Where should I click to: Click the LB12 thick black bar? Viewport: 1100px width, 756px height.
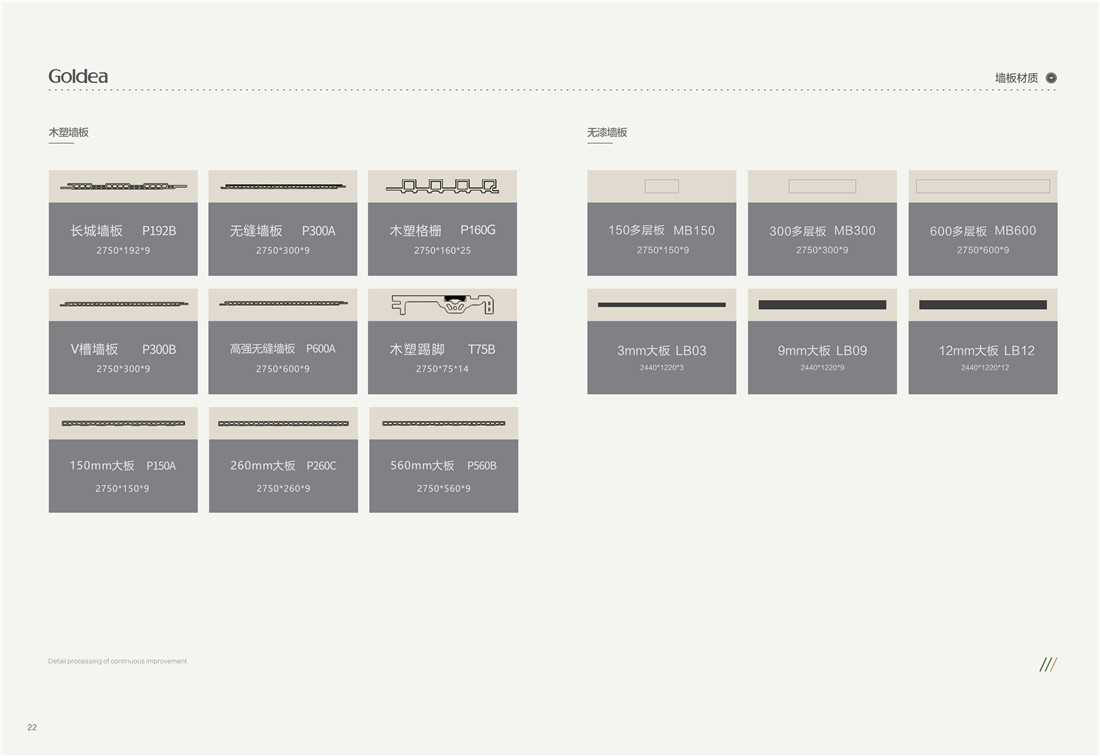coord(983,304)
